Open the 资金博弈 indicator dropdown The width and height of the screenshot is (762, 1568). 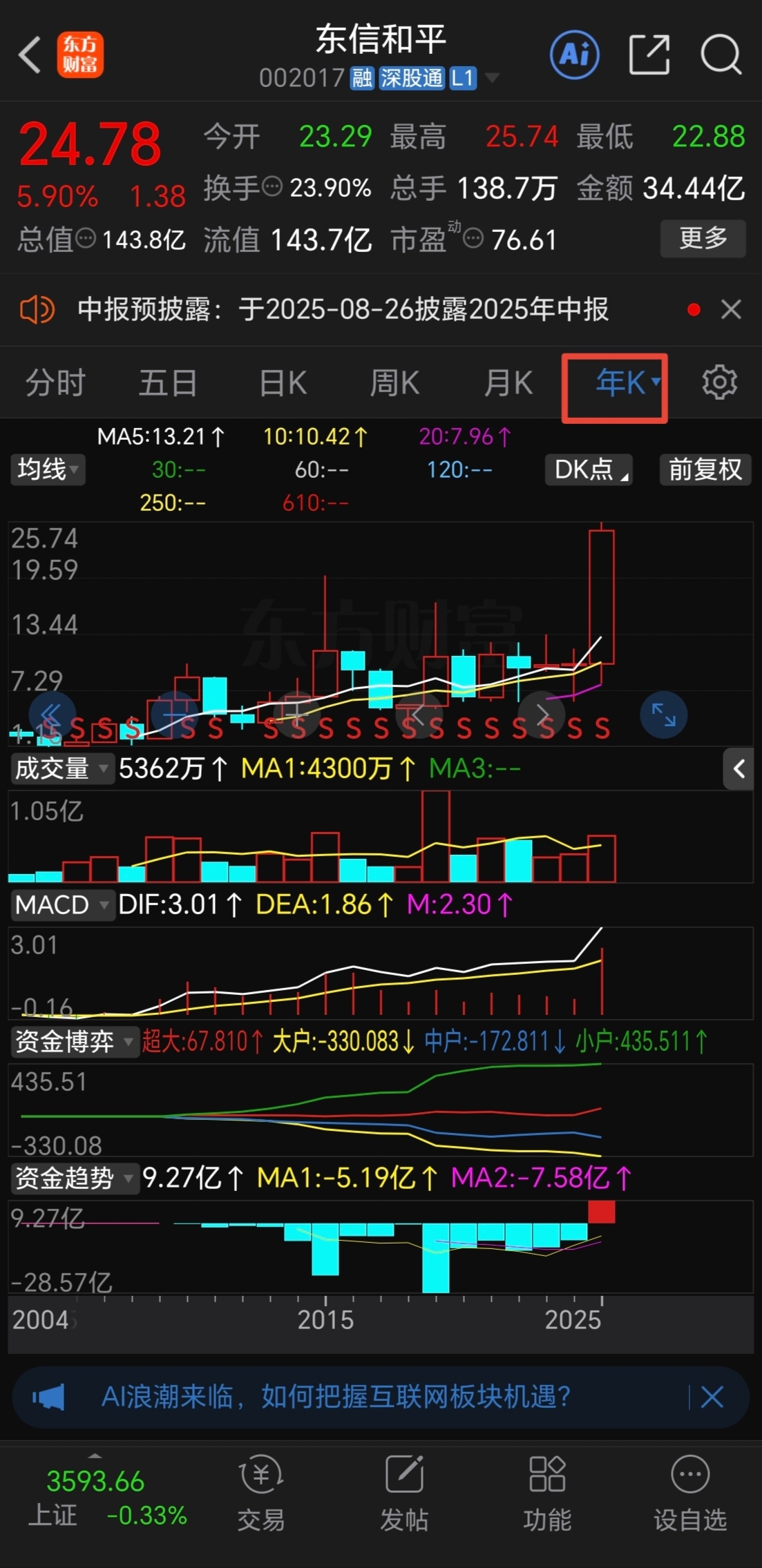click(x=74, y=1041)
